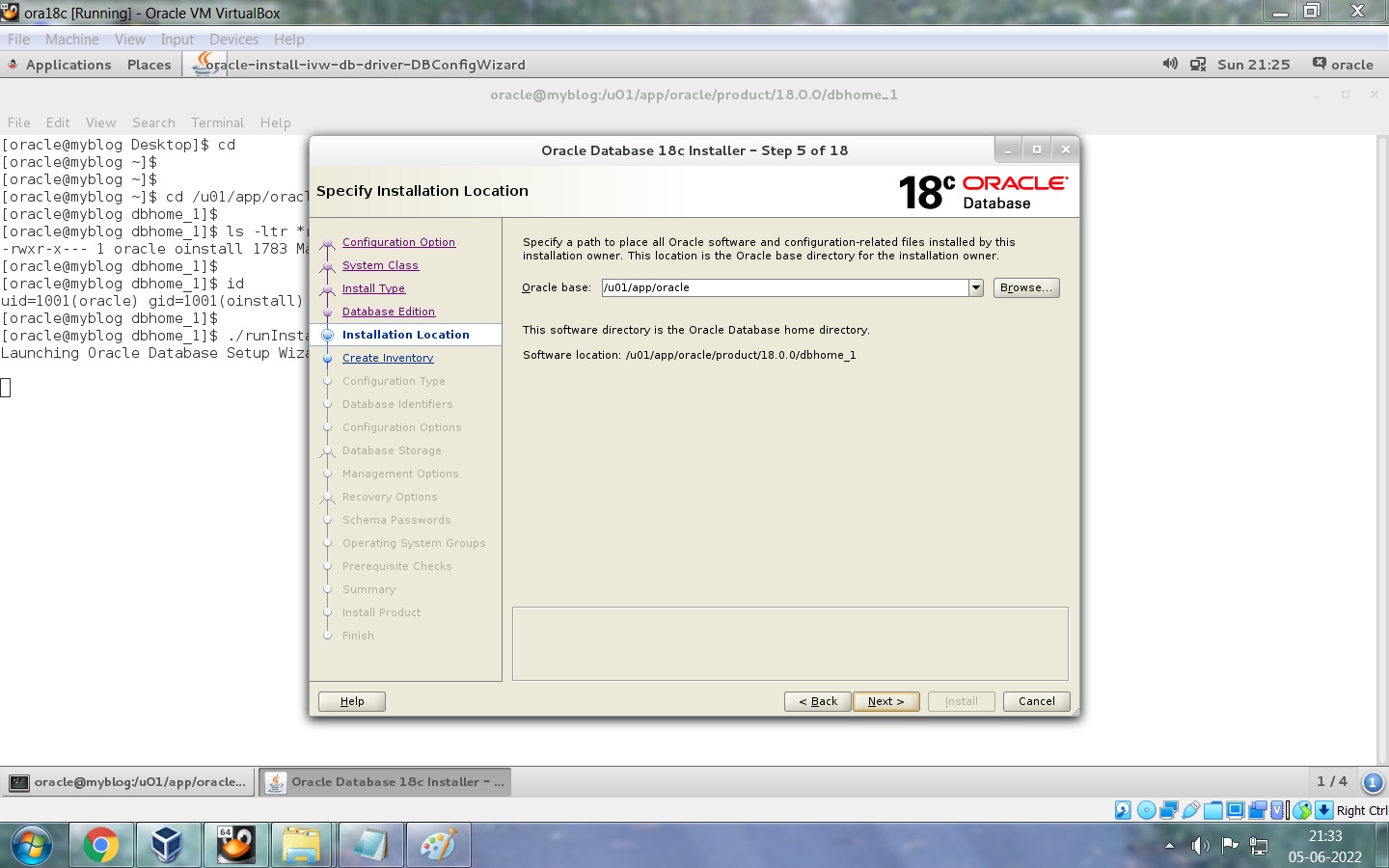Click VirtualBox CPU virtualization icon
Screen dimensions: 1389x868
pos(1278,810)
